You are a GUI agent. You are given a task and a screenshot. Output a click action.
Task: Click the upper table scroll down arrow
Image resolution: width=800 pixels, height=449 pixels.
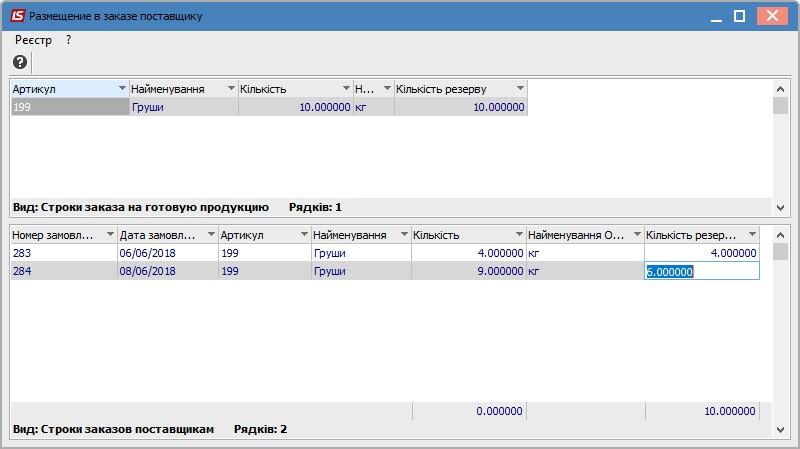tap(780, 208)
